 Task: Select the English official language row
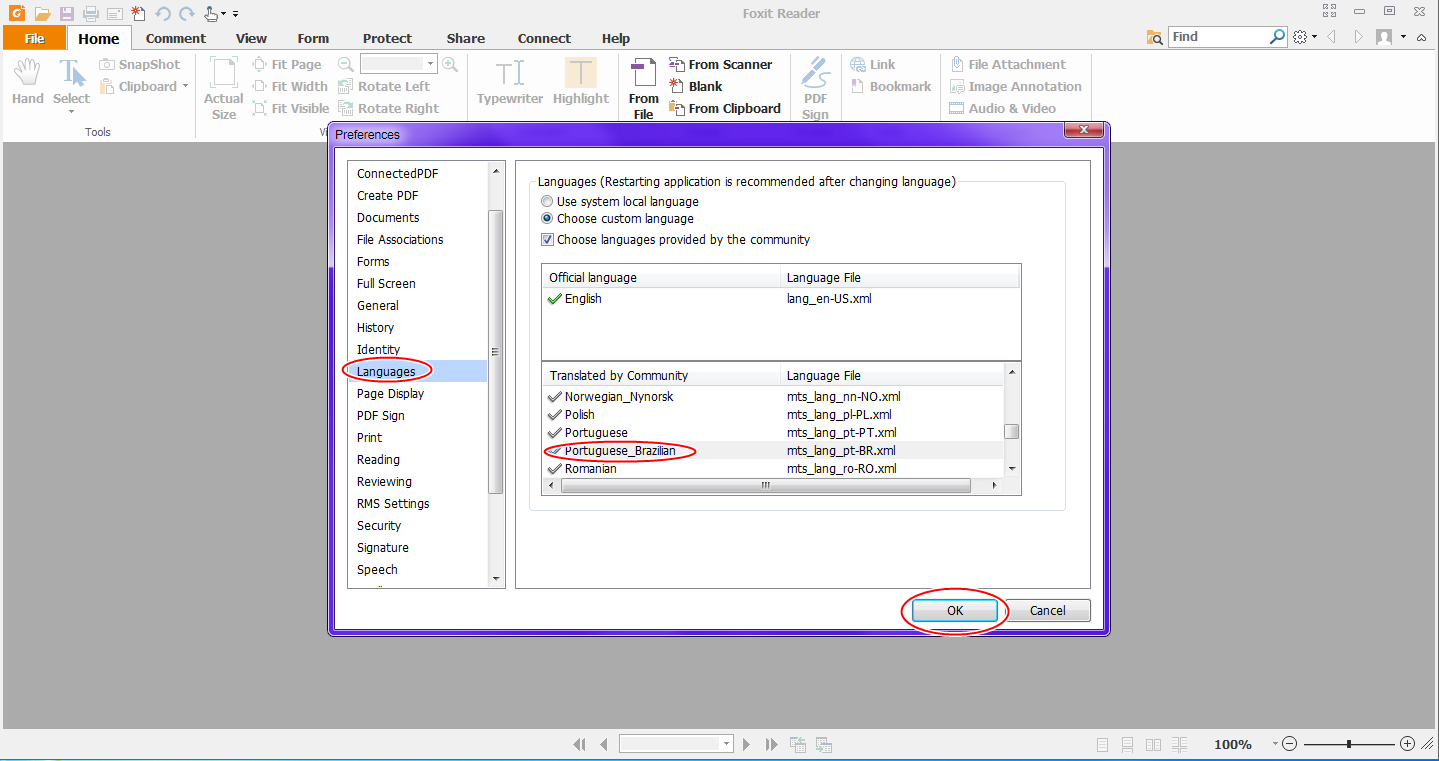point(781,299)
